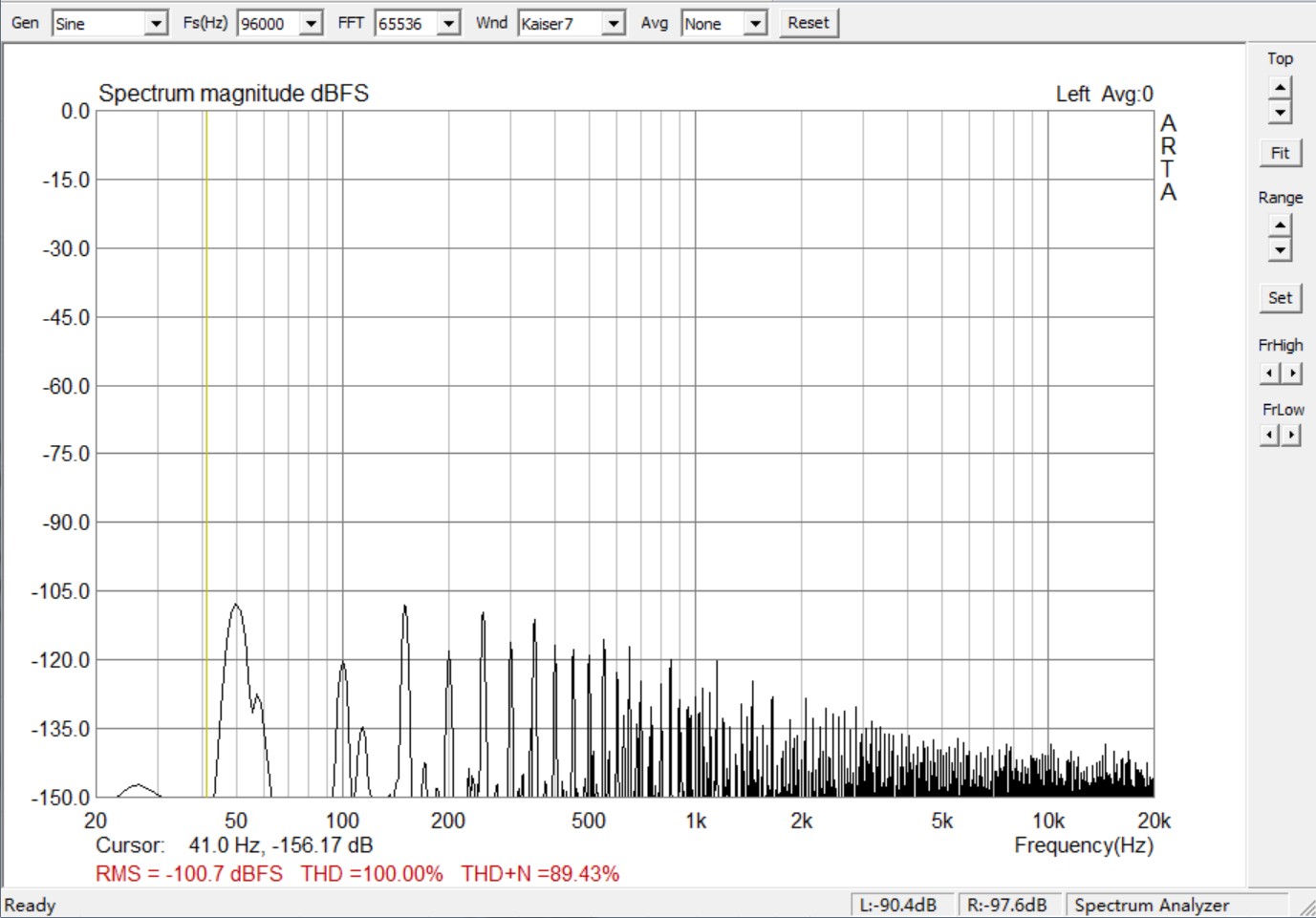Click the Cursor readout '41.0 Hz, -156.17 dB'
The width and height of the screenshot is (1316, 918).
click(280, 845)
